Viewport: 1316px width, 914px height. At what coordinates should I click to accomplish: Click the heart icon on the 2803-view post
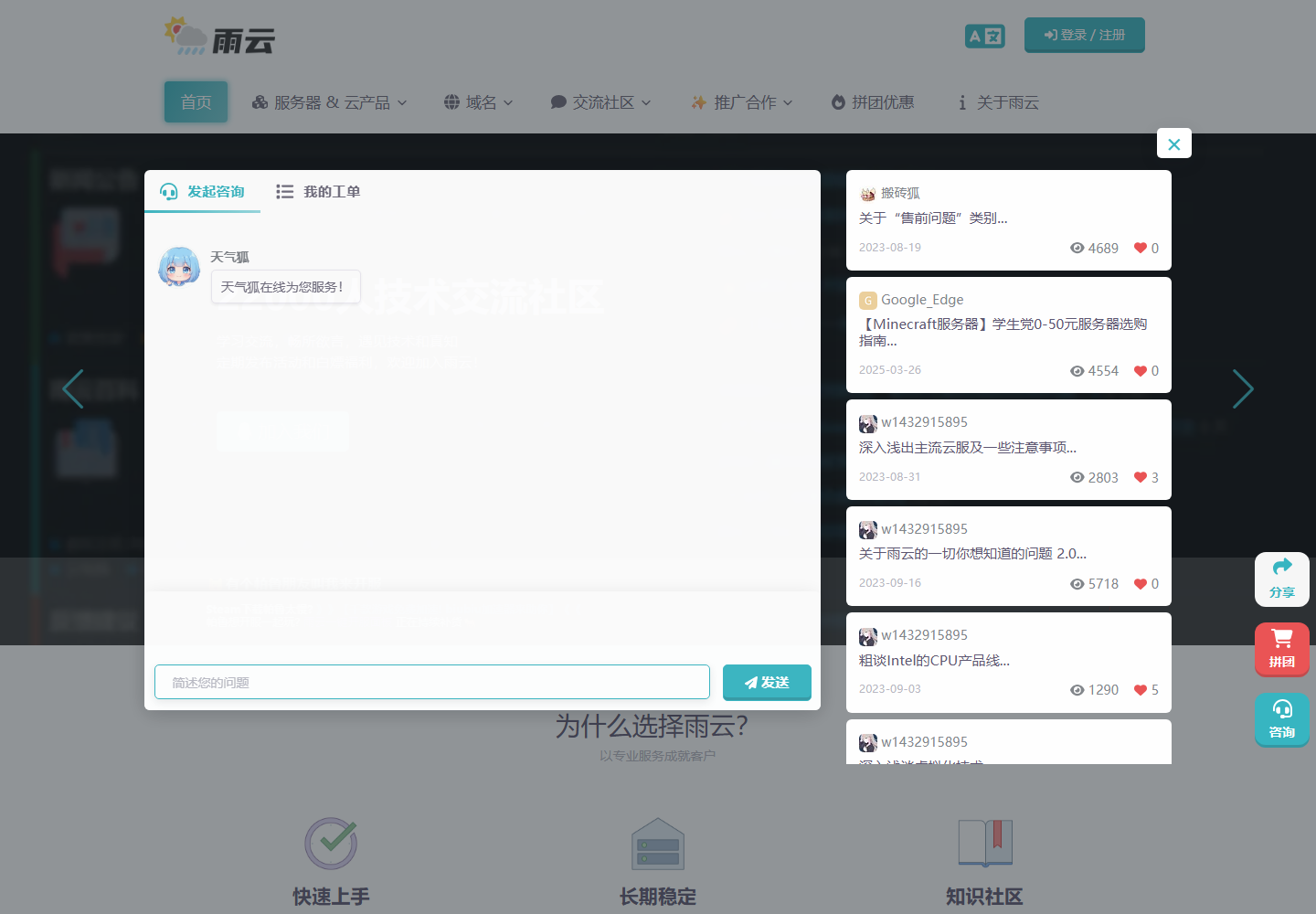tap(1140, 477)
